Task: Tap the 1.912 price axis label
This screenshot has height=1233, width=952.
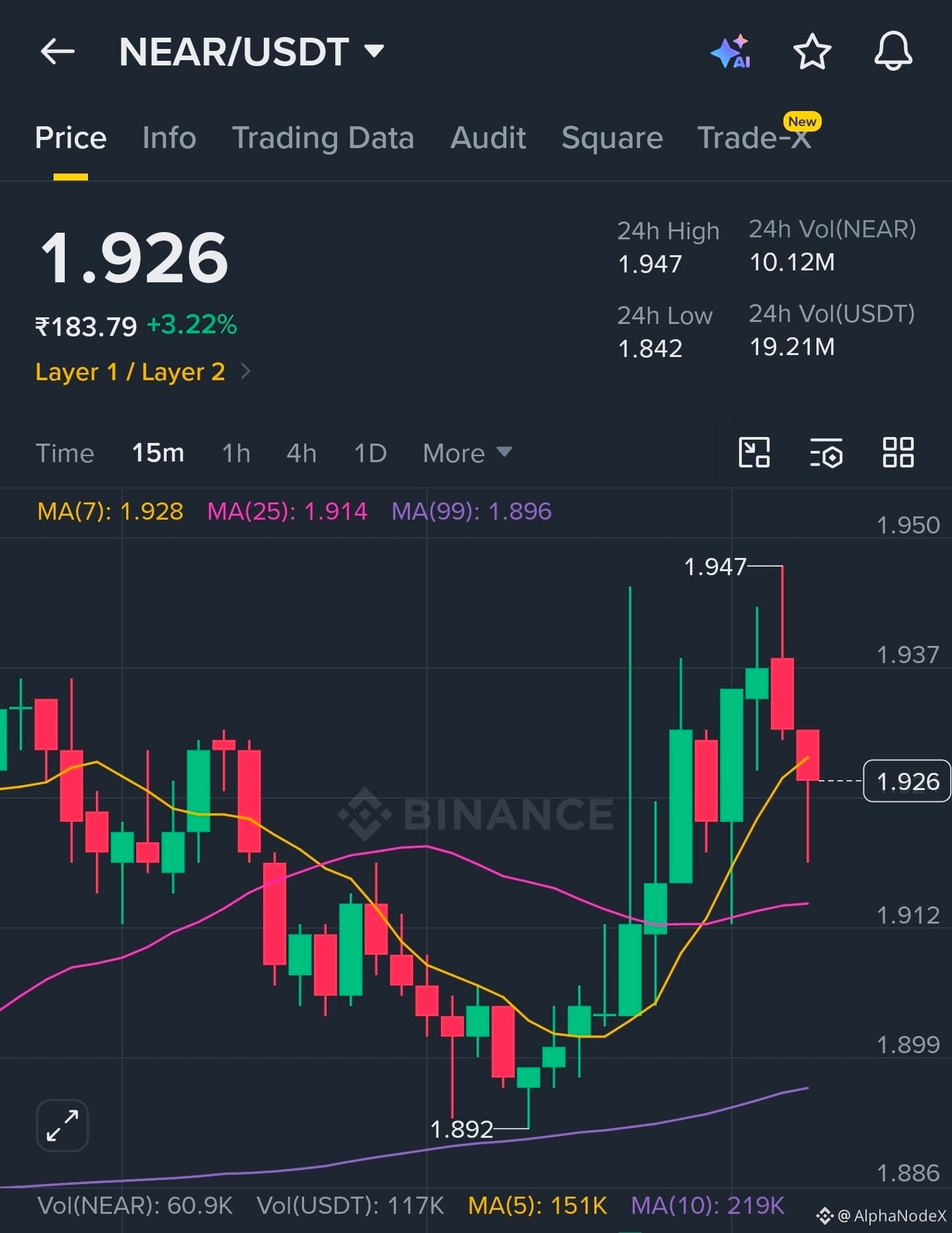Action: coord(908,916)
